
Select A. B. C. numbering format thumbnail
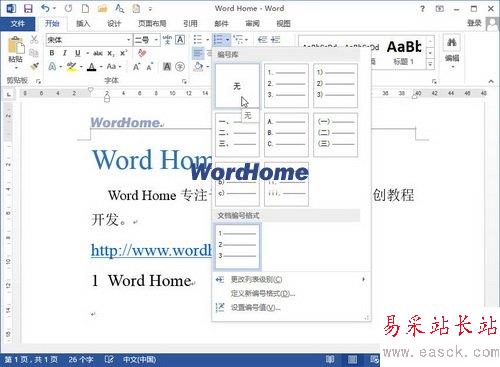(286, 135)
